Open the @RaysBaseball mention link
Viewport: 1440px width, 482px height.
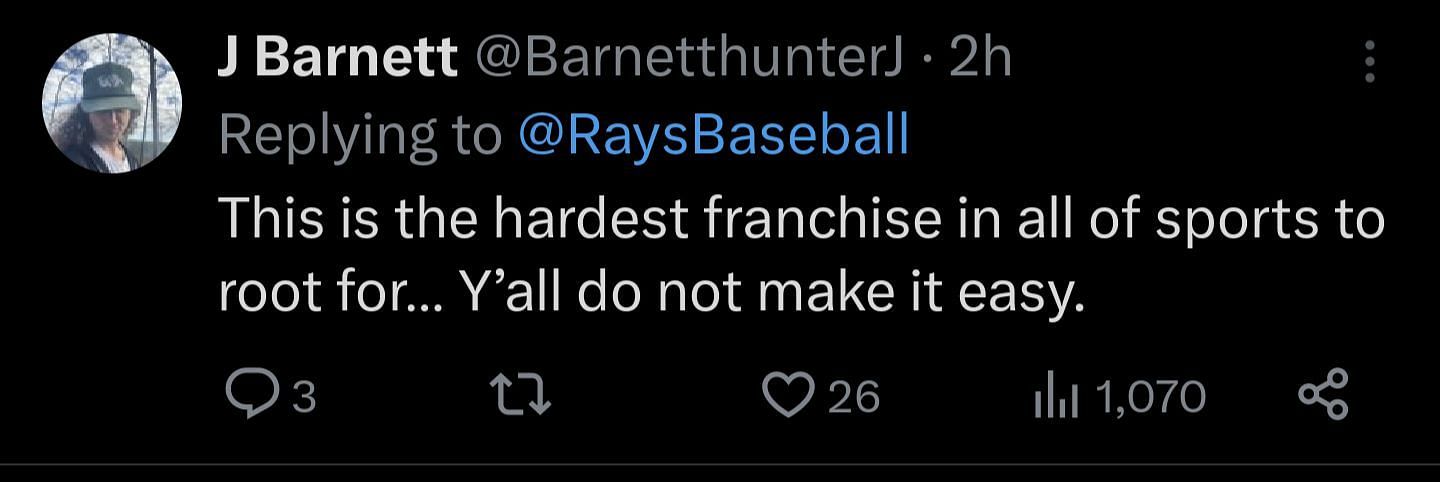[714, 134]
